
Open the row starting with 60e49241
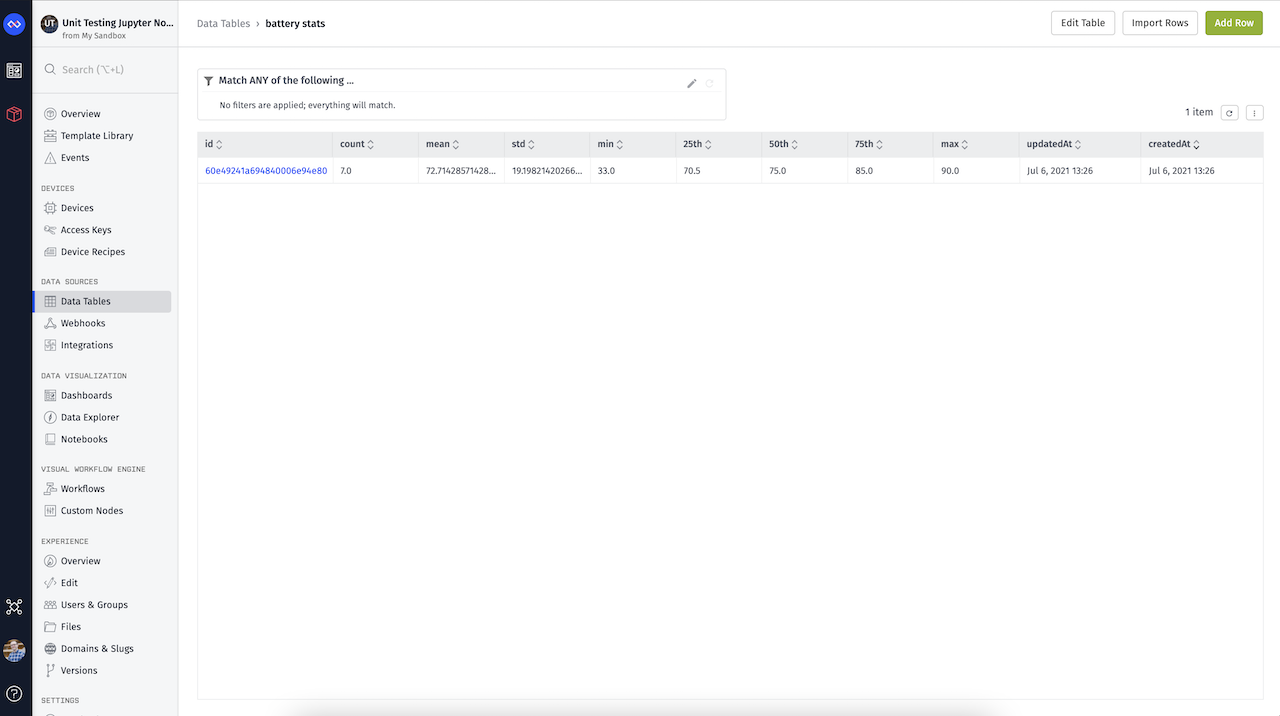coord(265,170)
